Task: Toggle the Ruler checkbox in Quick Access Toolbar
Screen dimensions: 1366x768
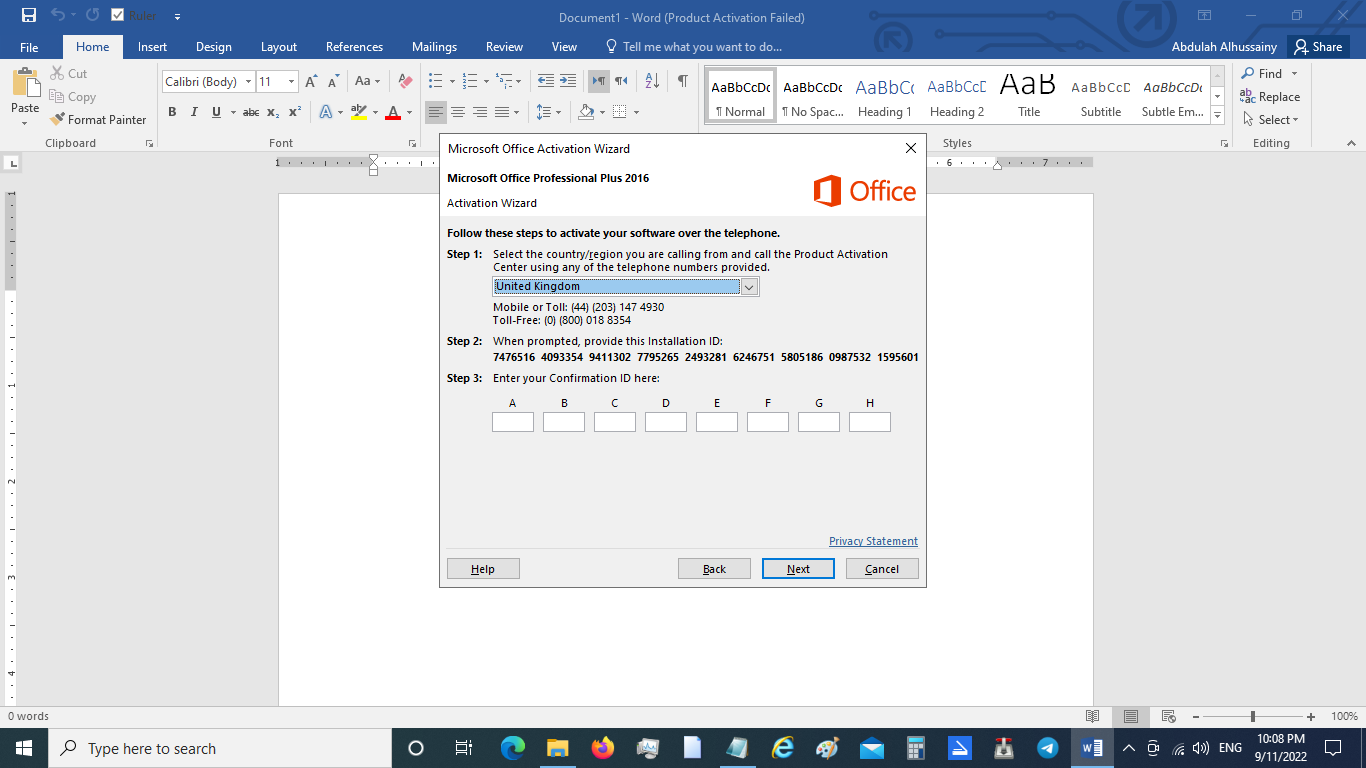Action: click(118, 15)
